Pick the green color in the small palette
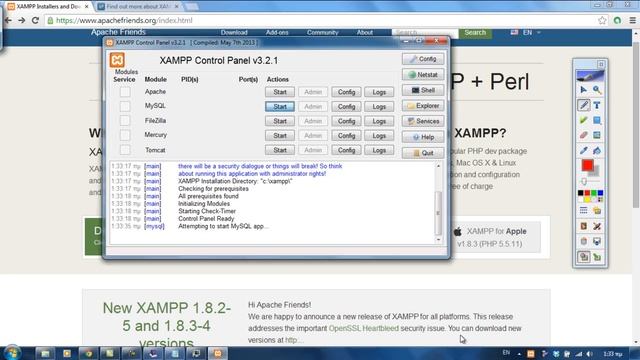 594,193
